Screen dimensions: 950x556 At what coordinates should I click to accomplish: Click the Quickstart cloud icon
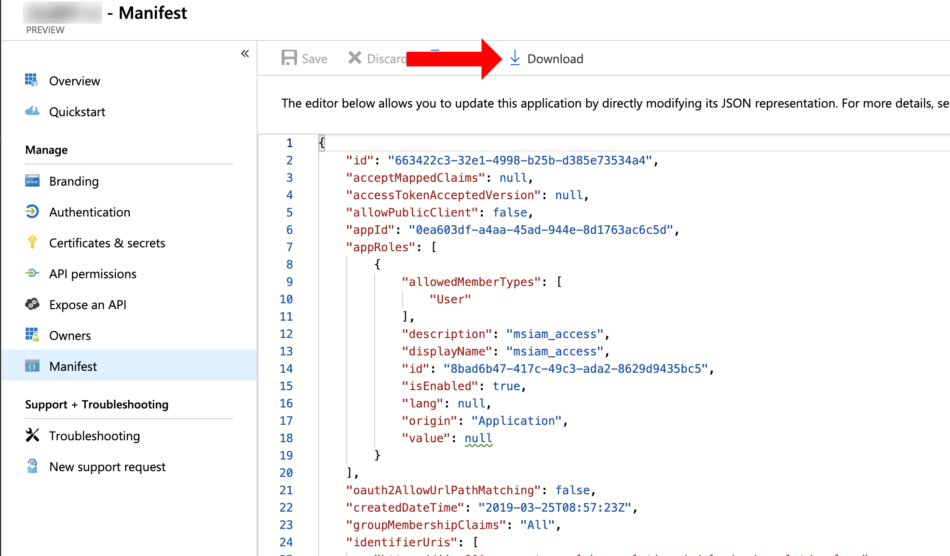[x=32, y=111]
